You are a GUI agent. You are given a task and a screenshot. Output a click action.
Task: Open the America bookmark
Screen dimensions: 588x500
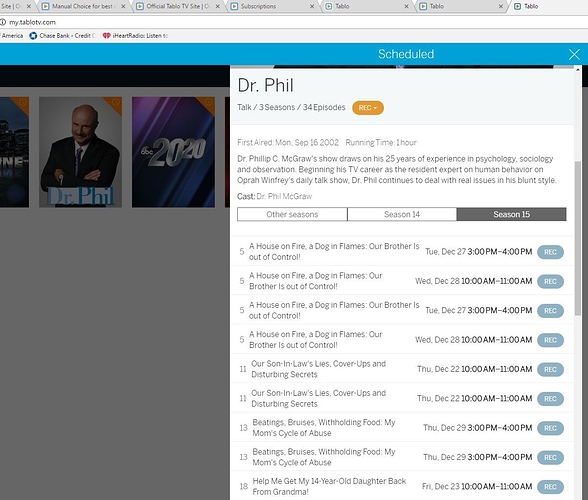12,36
